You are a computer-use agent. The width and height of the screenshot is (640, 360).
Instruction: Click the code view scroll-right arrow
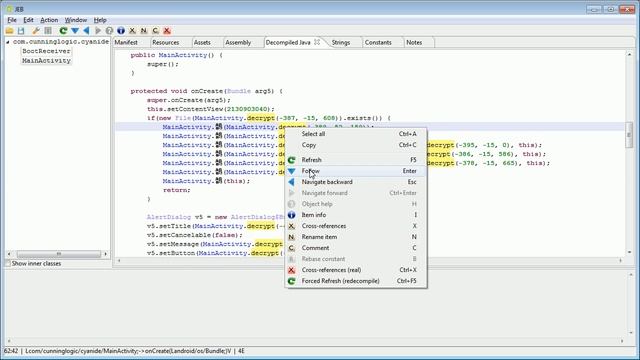pyautogui.click(x=620, y=260)
